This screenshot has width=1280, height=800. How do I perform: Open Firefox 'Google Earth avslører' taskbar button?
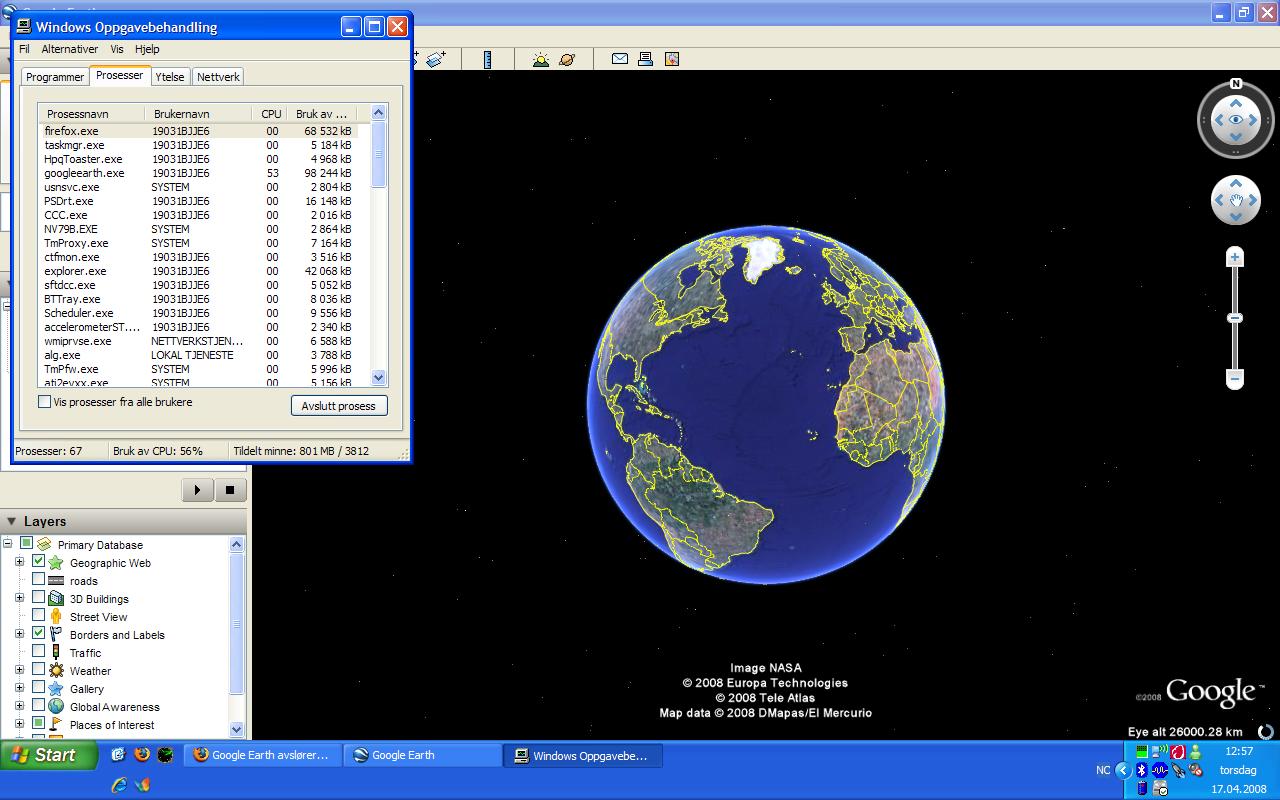(x=262, y=755)
